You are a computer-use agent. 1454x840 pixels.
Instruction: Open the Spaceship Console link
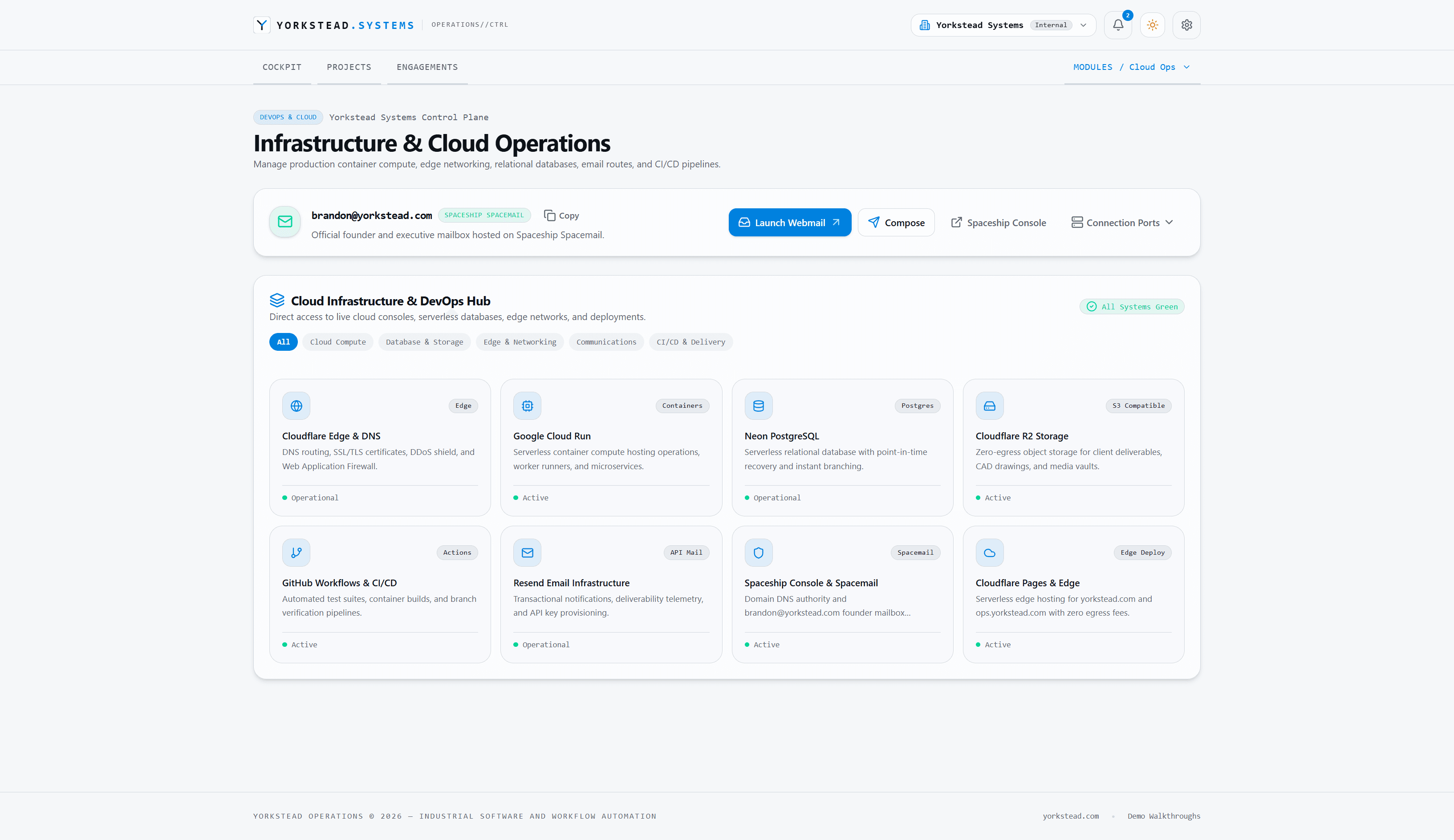point(999,223)
